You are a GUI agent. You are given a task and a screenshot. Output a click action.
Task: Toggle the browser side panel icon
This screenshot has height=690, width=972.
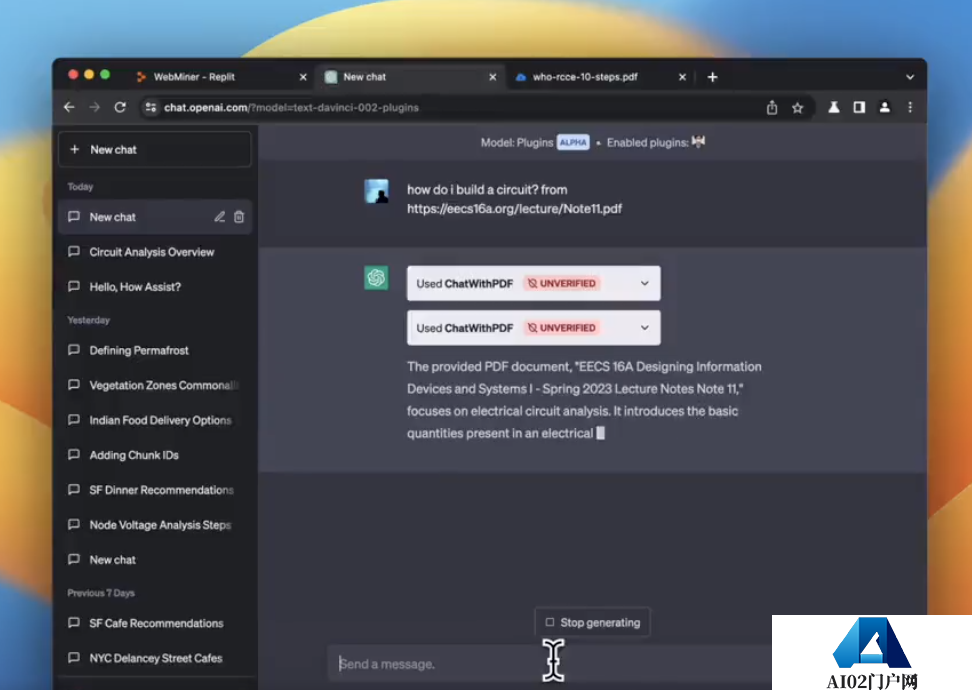(x=859, y=107)
